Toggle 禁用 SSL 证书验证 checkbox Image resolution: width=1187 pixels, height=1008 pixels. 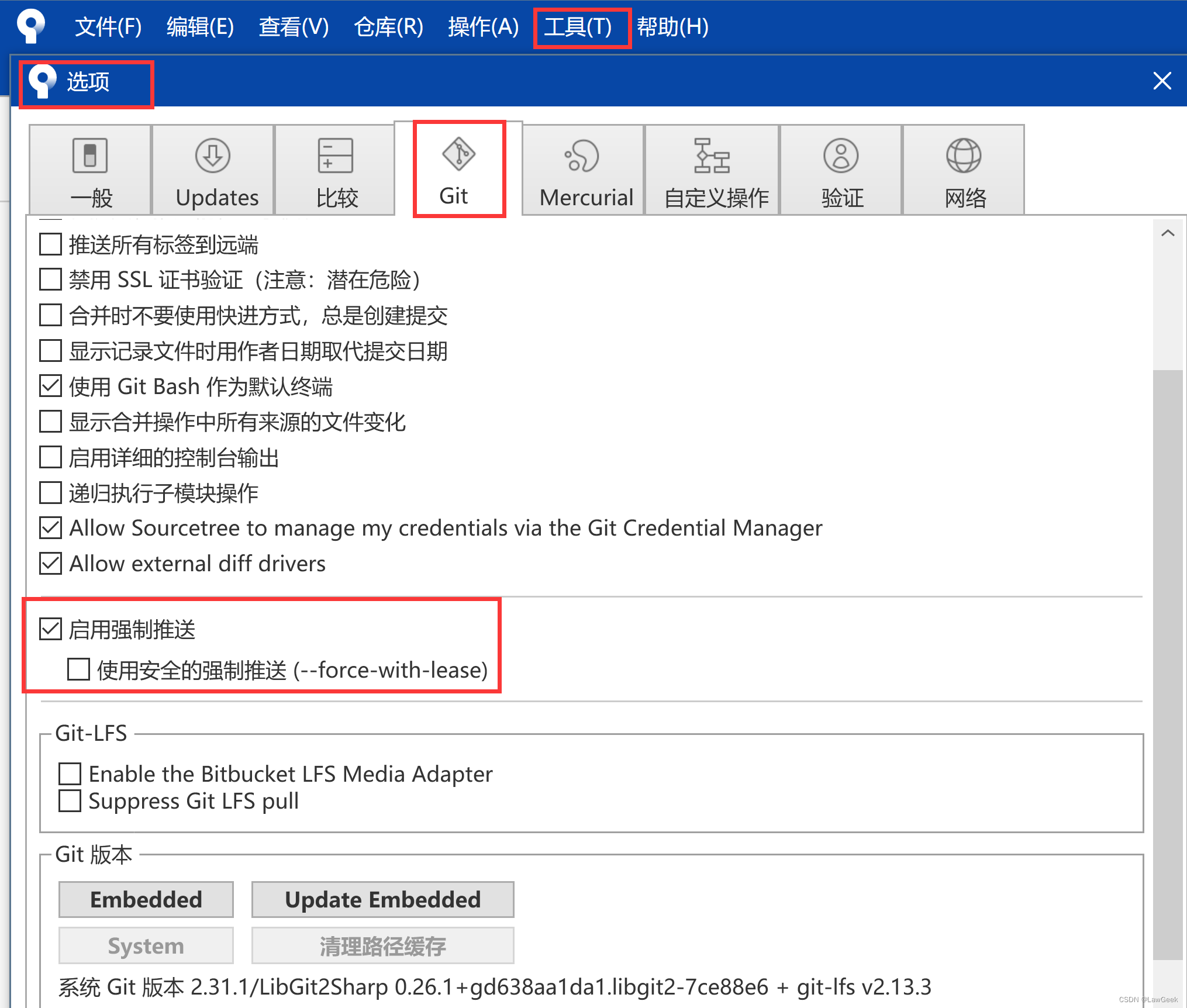pyautogui.click(x=50, y=279)
